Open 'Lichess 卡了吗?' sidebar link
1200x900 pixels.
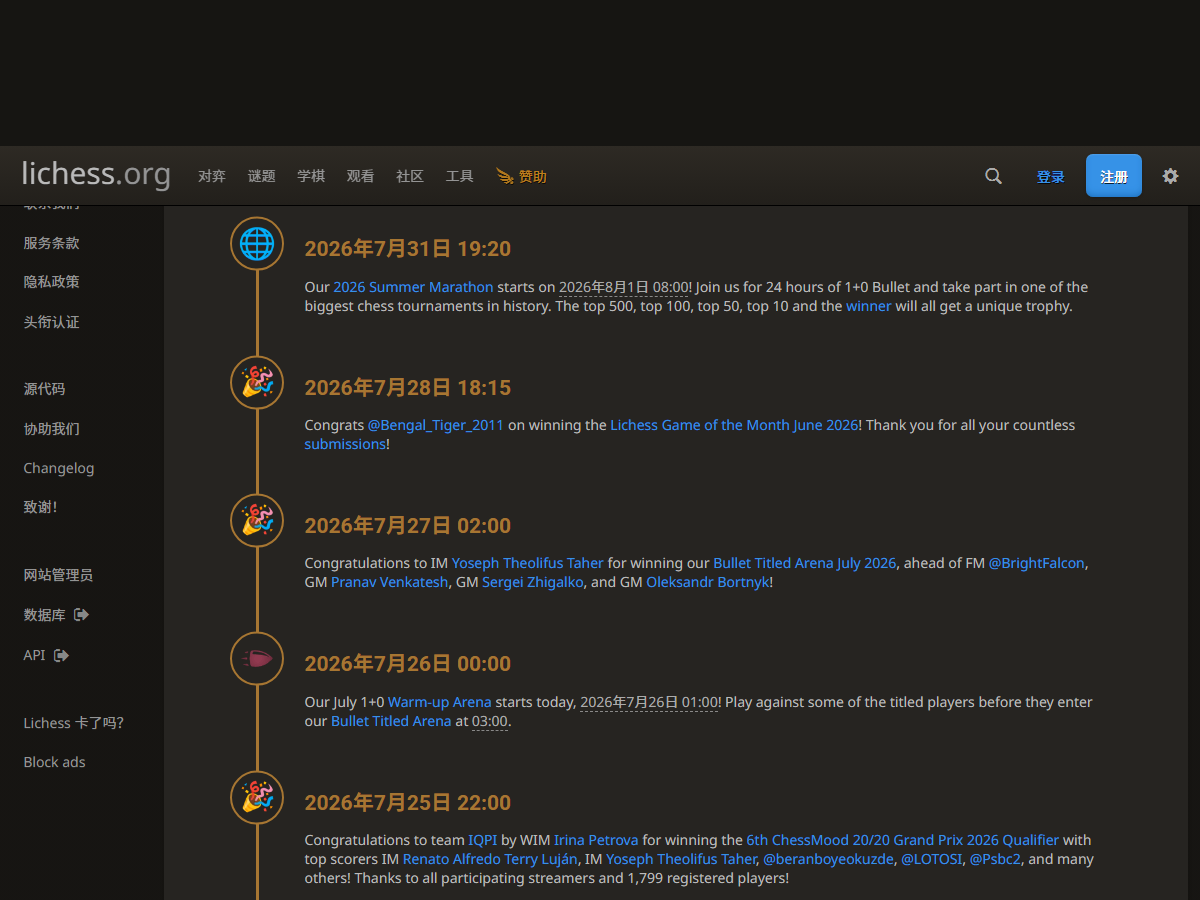tap(74, 723)
